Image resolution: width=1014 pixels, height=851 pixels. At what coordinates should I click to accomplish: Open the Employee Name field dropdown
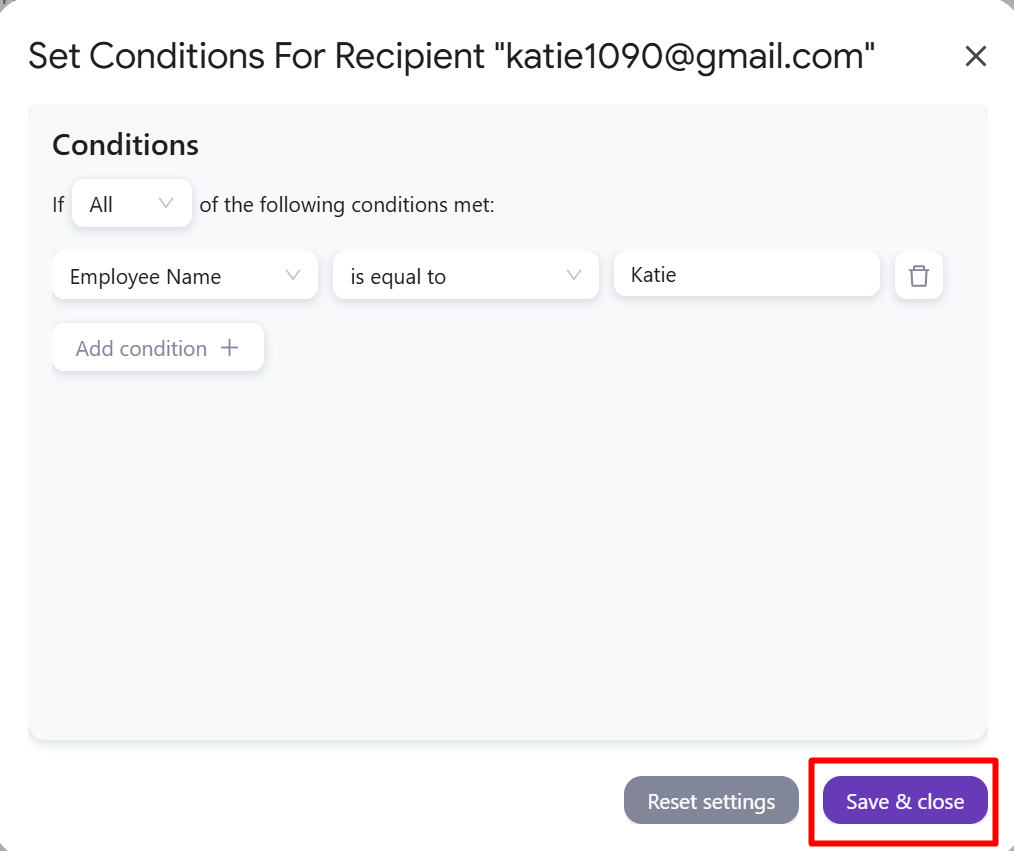pos(185,275)
